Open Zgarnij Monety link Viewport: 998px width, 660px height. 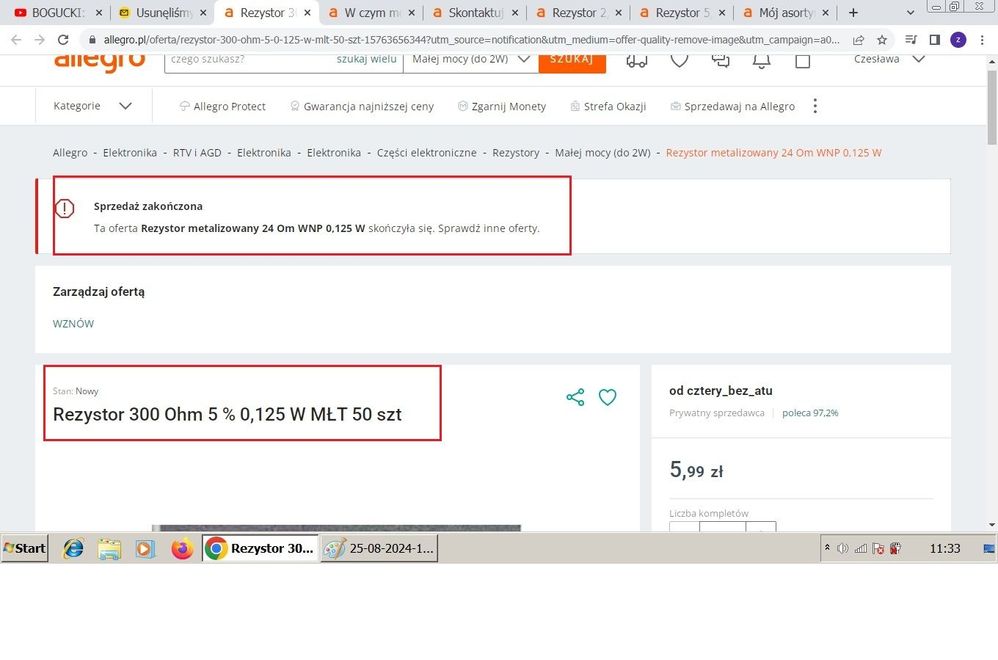[x=502, y=106]
